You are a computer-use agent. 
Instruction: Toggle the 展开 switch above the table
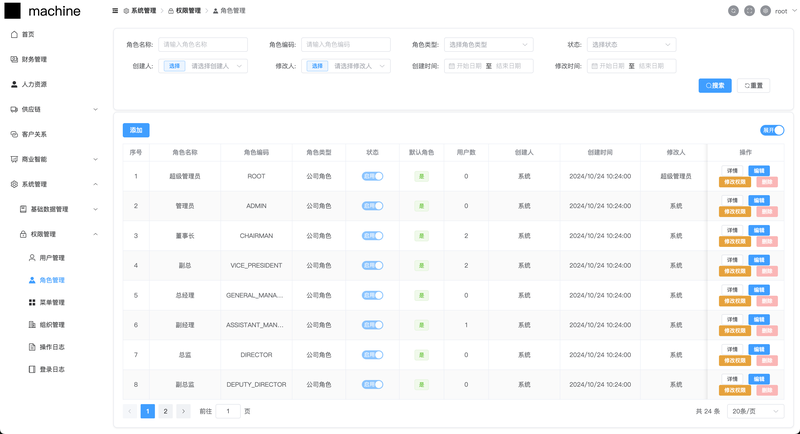click(772, 130)
